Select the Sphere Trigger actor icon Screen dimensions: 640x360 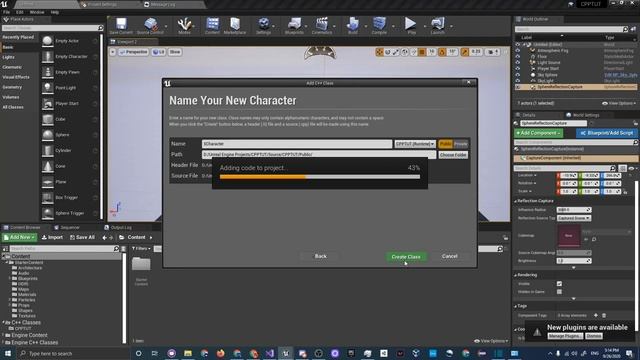click(48, 213)
